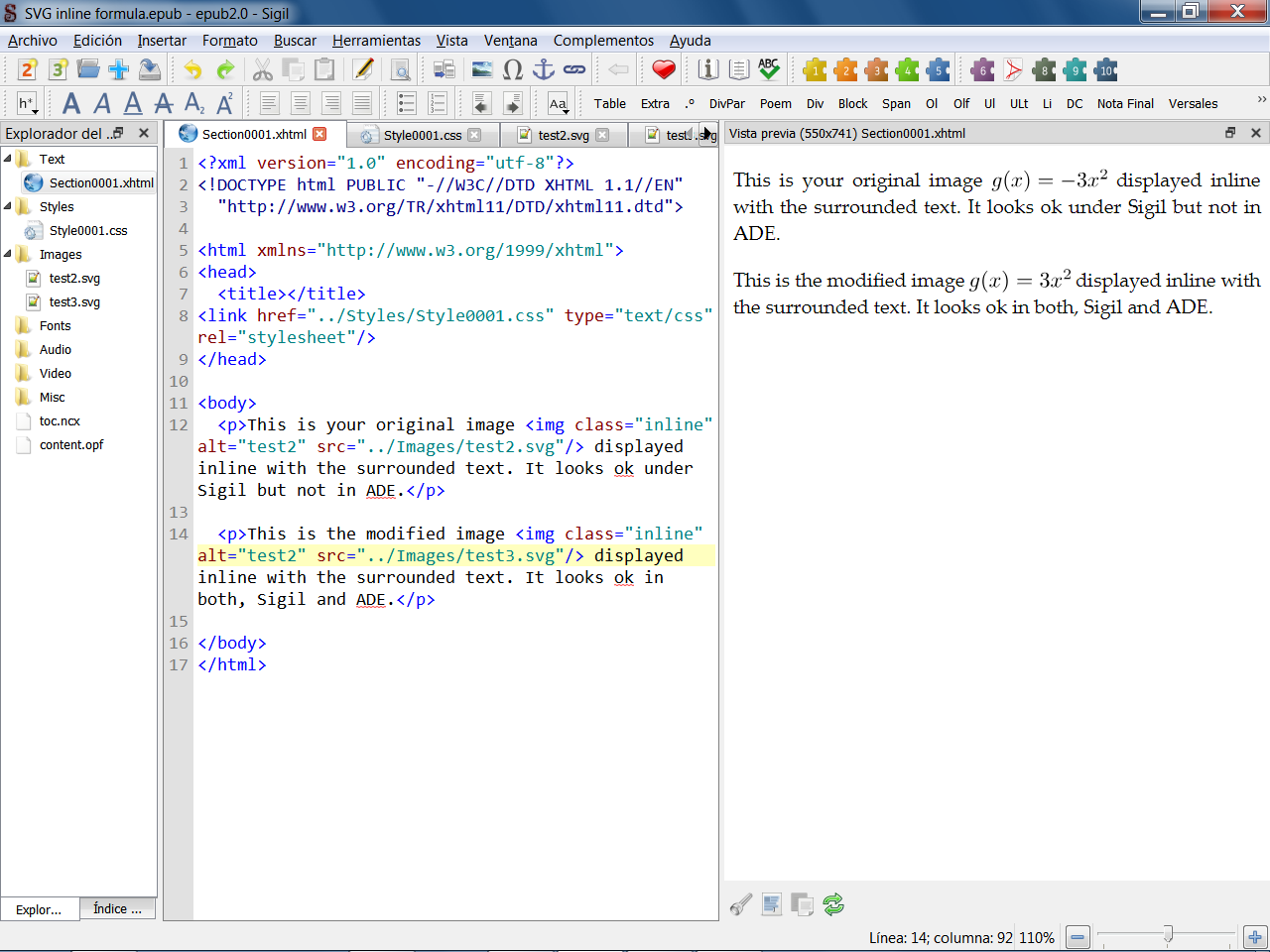Collapse the Images folder in explorer
Viewport: 1270px width, 952px height.
[8, 255]
